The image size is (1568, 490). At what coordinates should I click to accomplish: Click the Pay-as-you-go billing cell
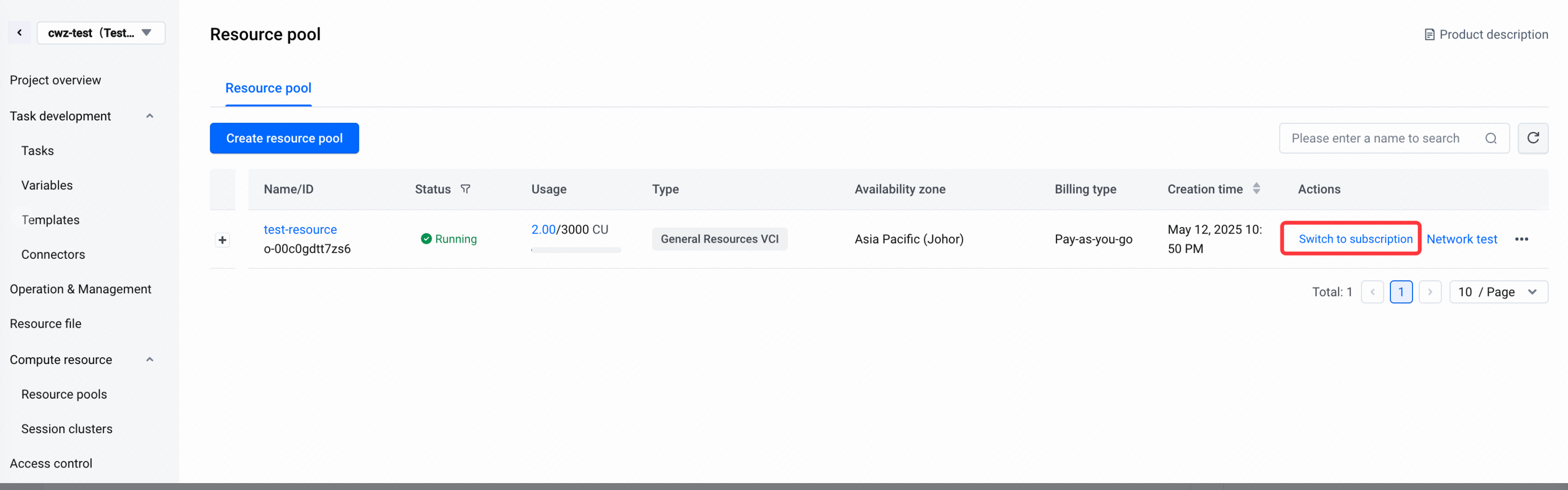click(x=1093, y=239)
